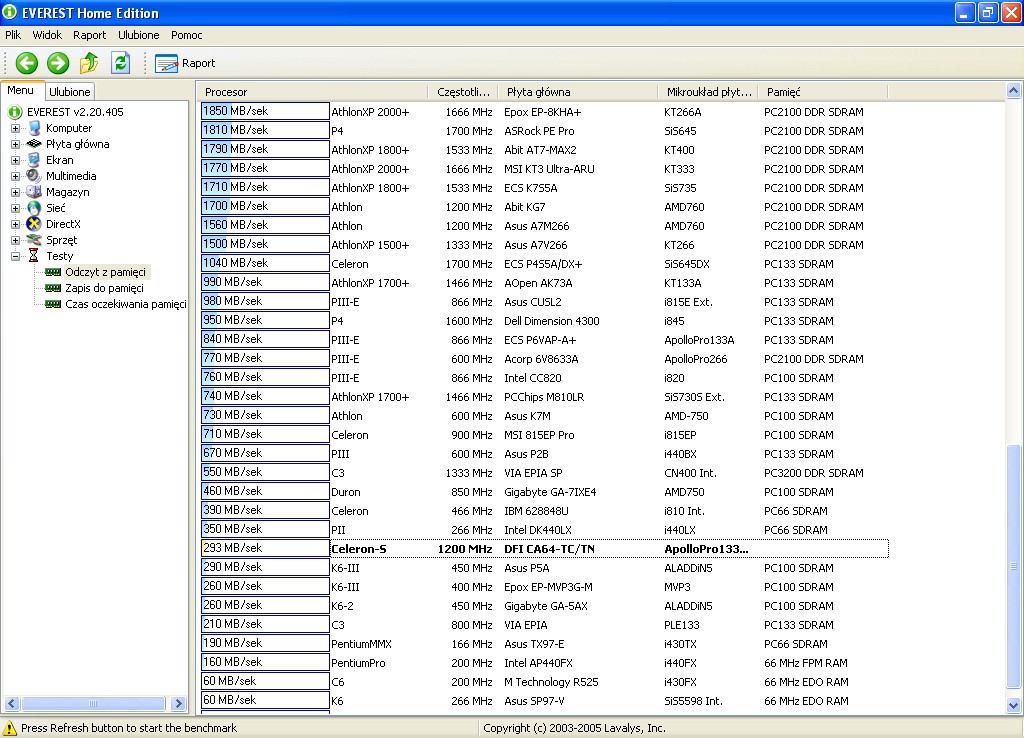Open the Raport toolbar button
The width and height of the screenshot is (1024, 738).
point(185,63)
